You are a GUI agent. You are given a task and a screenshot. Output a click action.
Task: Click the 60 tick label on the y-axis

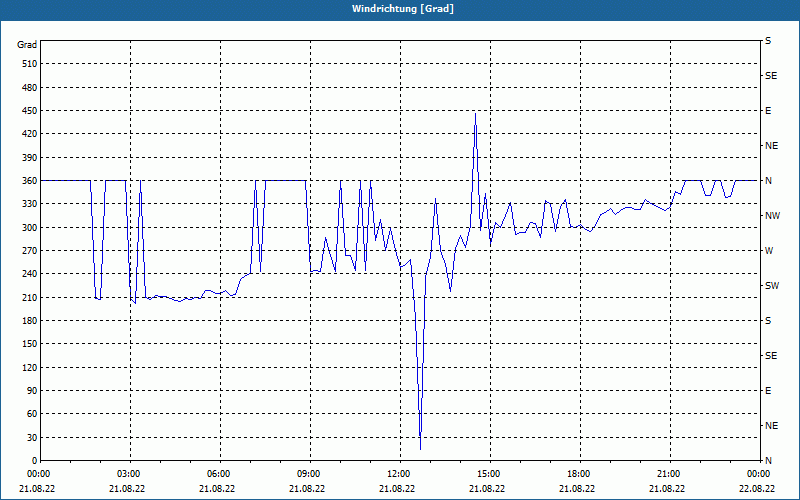pos(32,414)
